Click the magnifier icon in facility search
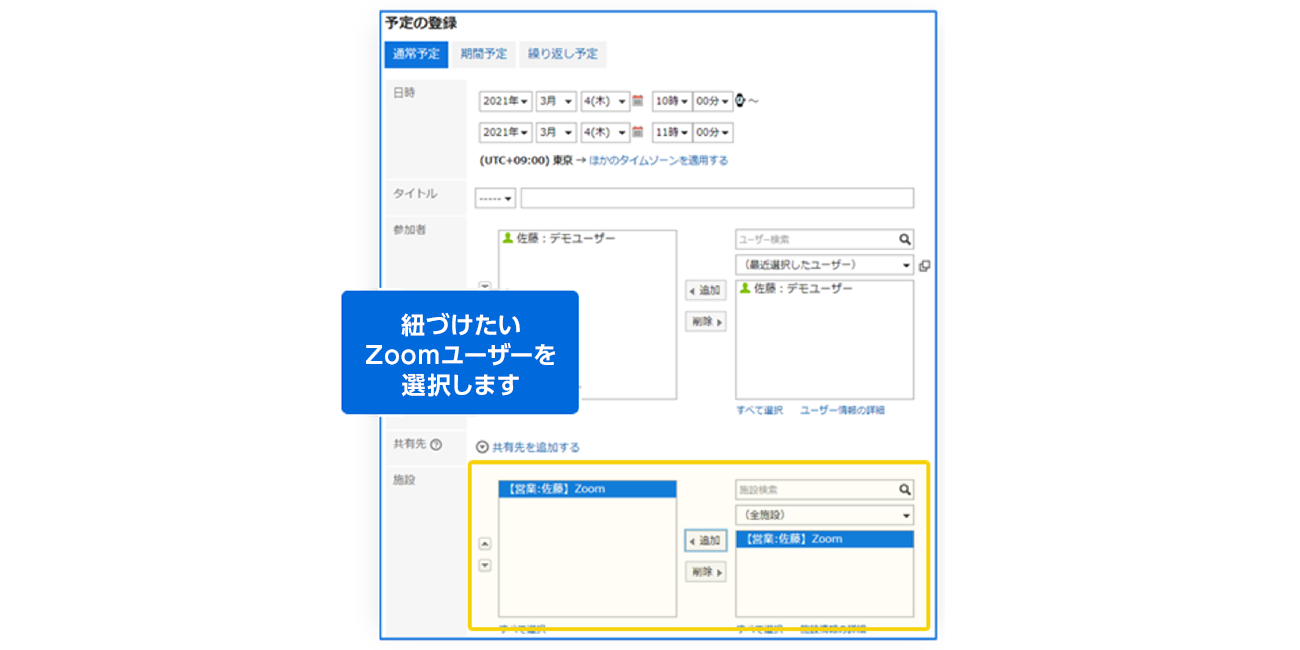 904,490
